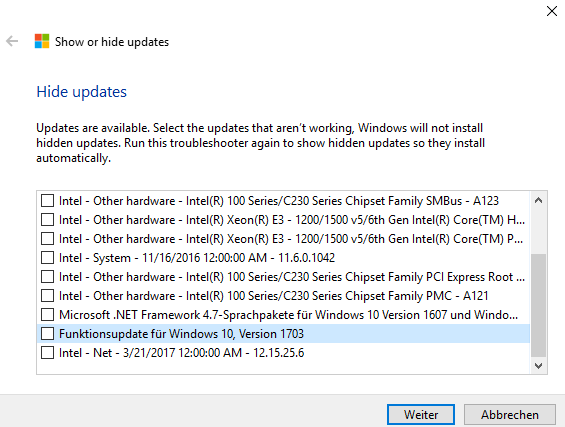This screenshot has height=427, width=565.
Task: Click the back arrow icon
Action: [x=12, y=41]
